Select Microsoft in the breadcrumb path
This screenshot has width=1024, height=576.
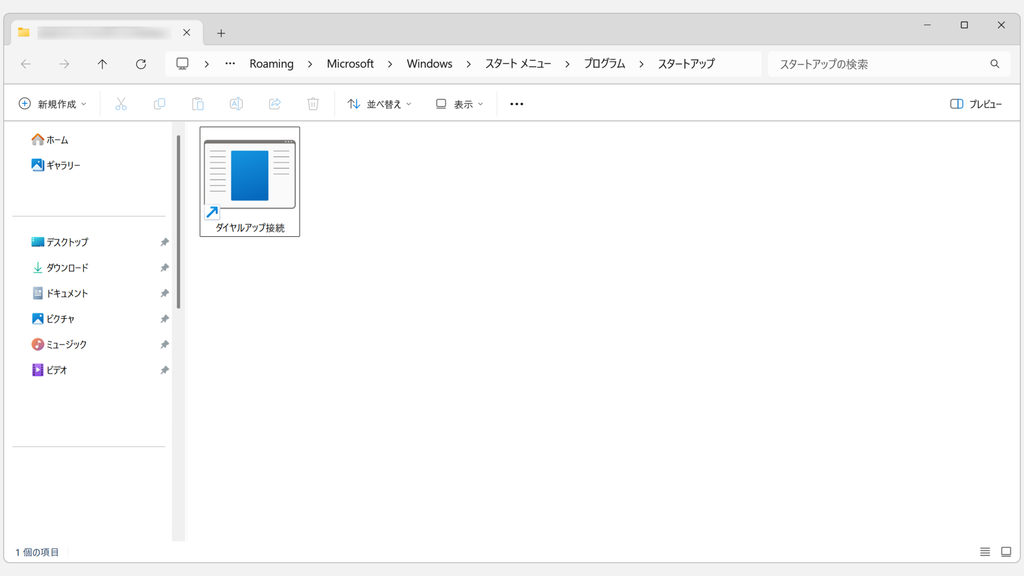click(x=350, y=64)
